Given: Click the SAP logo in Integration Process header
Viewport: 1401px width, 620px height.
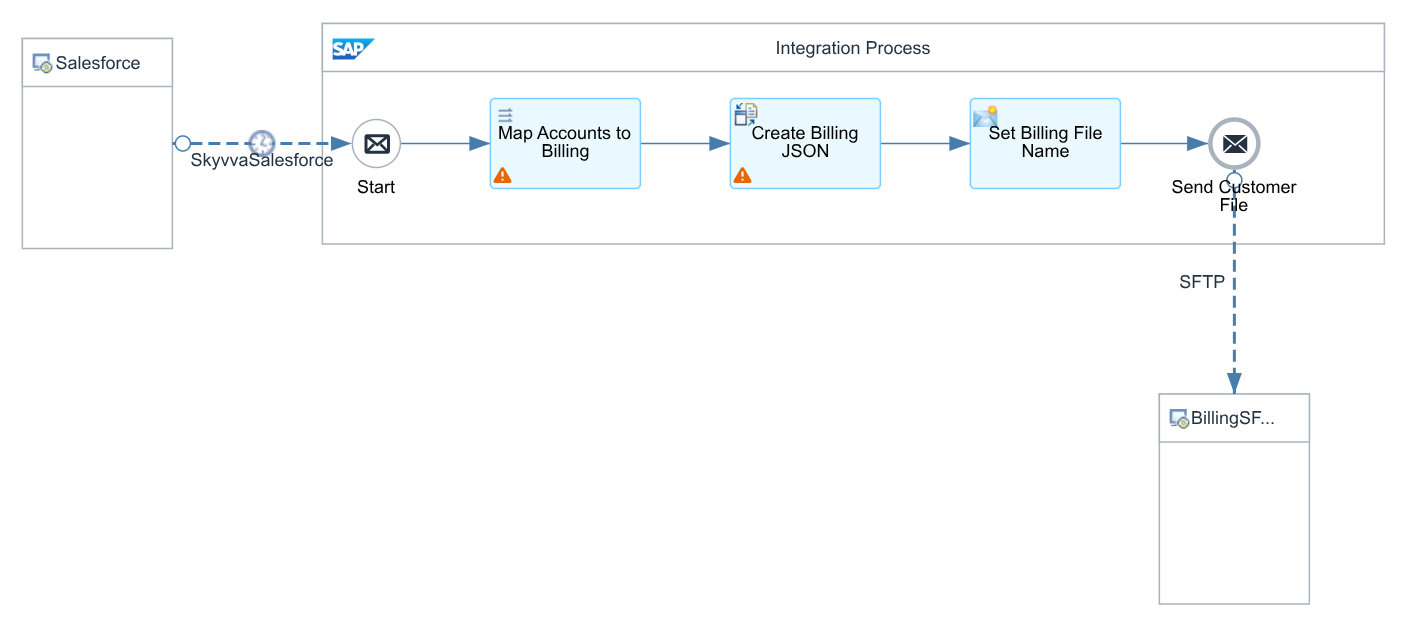Looking at the screenshot, I should (353, 49).
